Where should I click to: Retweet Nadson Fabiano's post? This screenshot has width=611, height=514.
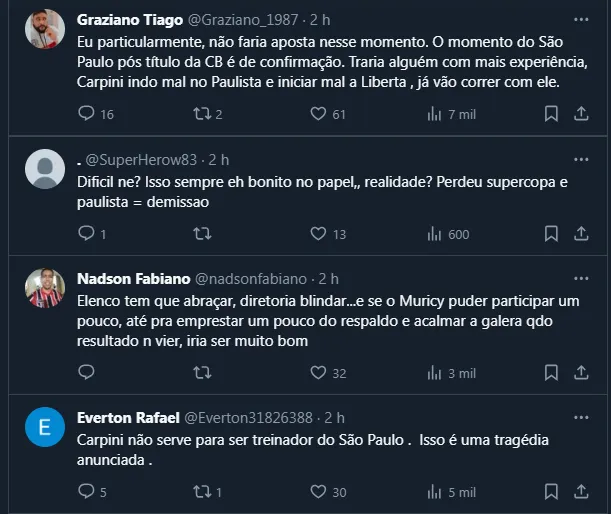point(202,372)
